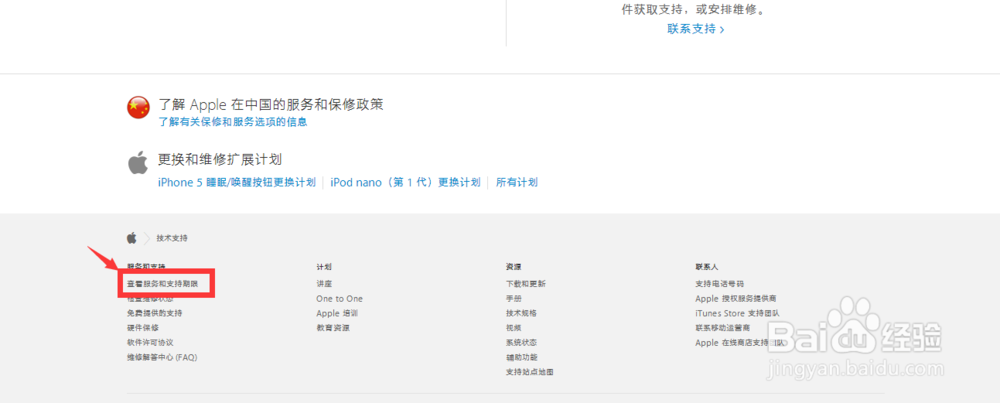Open the 所有计划 link
Image resolution: width=1000 pixels, height=403 pixels.
(517, 182)
